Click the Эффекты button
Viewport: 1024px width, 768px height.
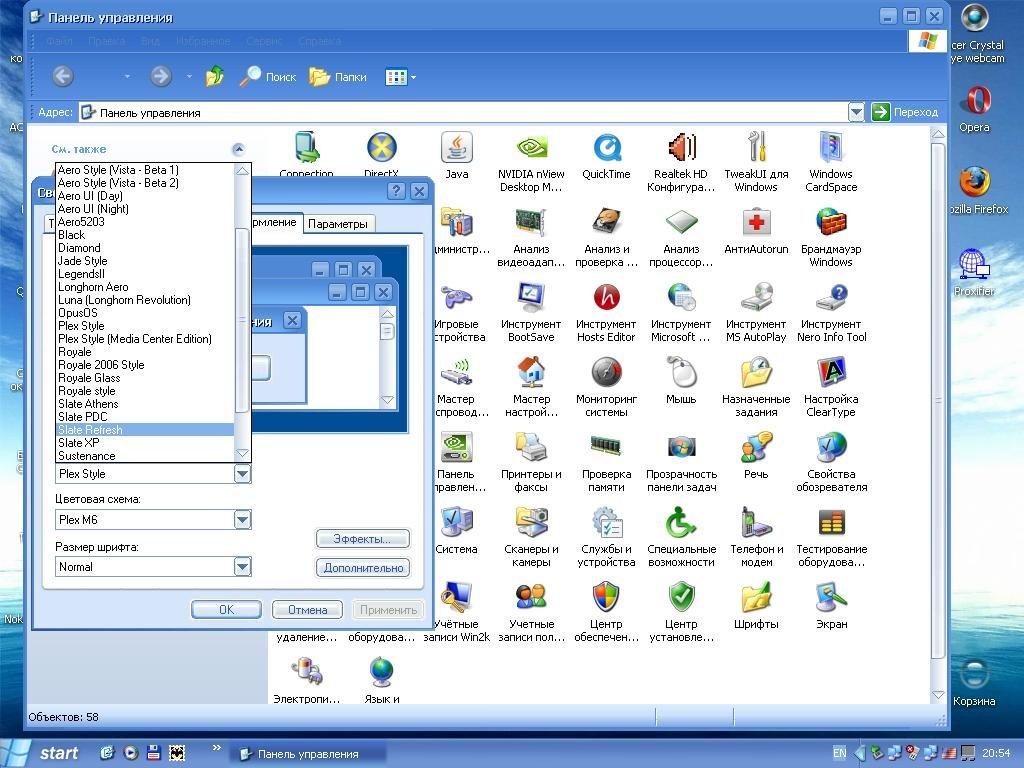362,539
